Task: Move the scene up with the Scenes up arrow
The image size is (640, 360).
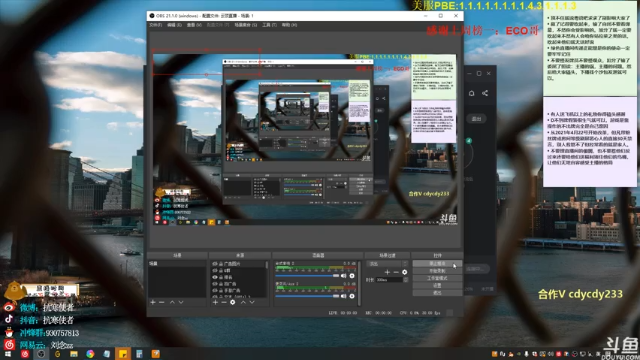Action: pyautogui.click(x=172, y=302)
